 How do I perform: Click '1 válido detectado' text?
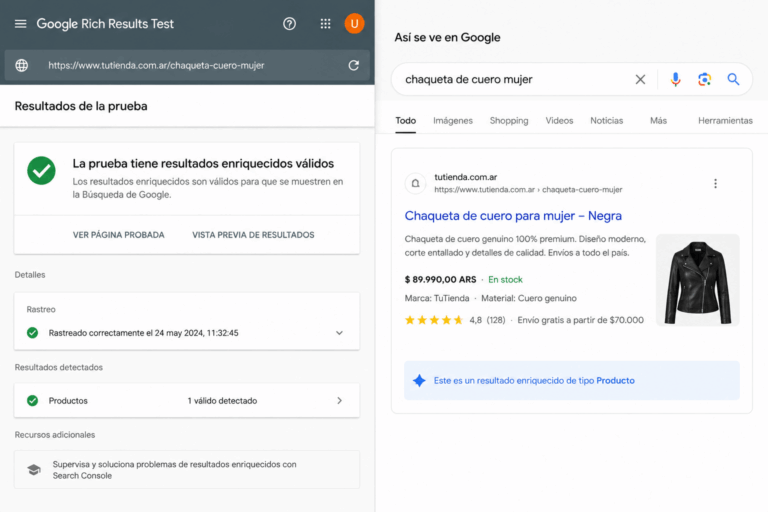(222, 400)
